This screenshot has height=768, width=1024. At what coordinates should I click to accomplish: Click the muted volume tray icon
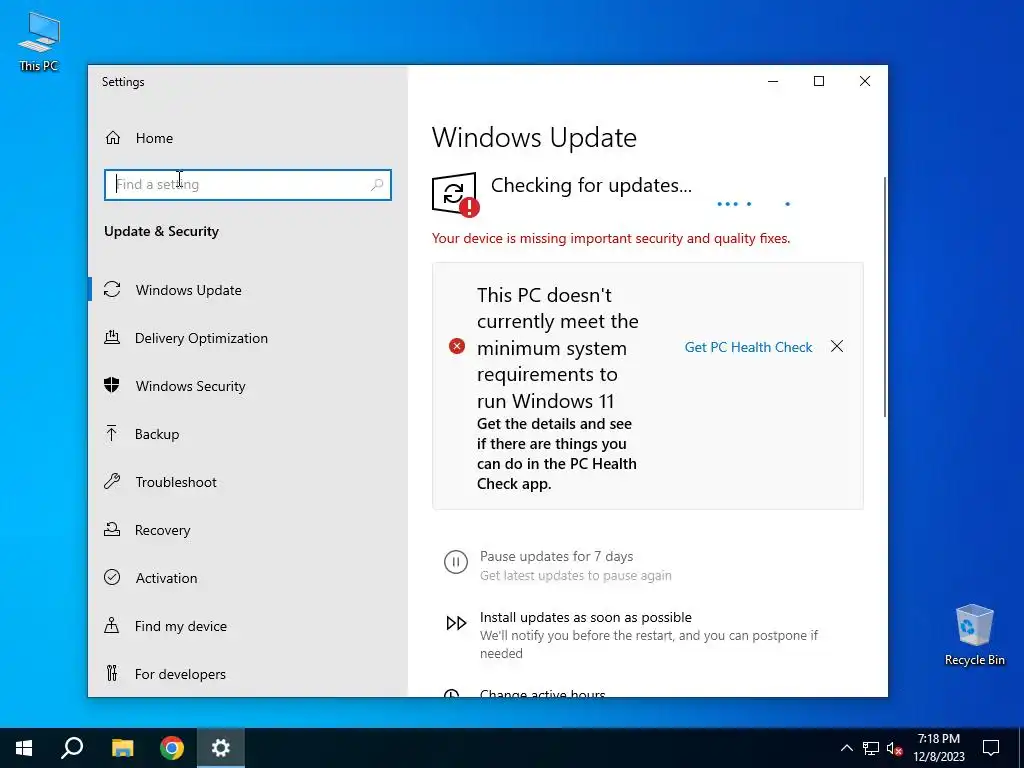click(x=895, y=748)
